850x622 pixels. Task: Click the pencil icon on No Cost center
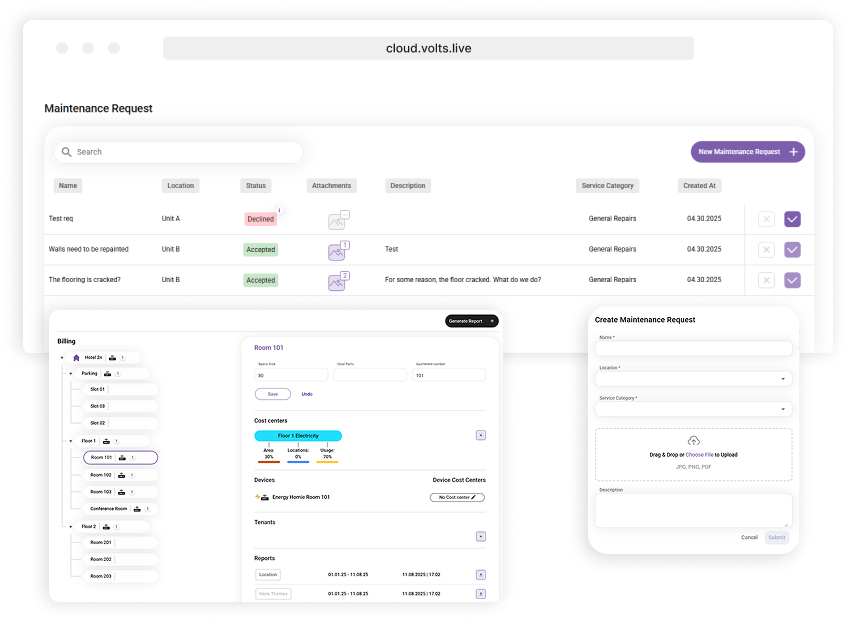tap(474, 497)
